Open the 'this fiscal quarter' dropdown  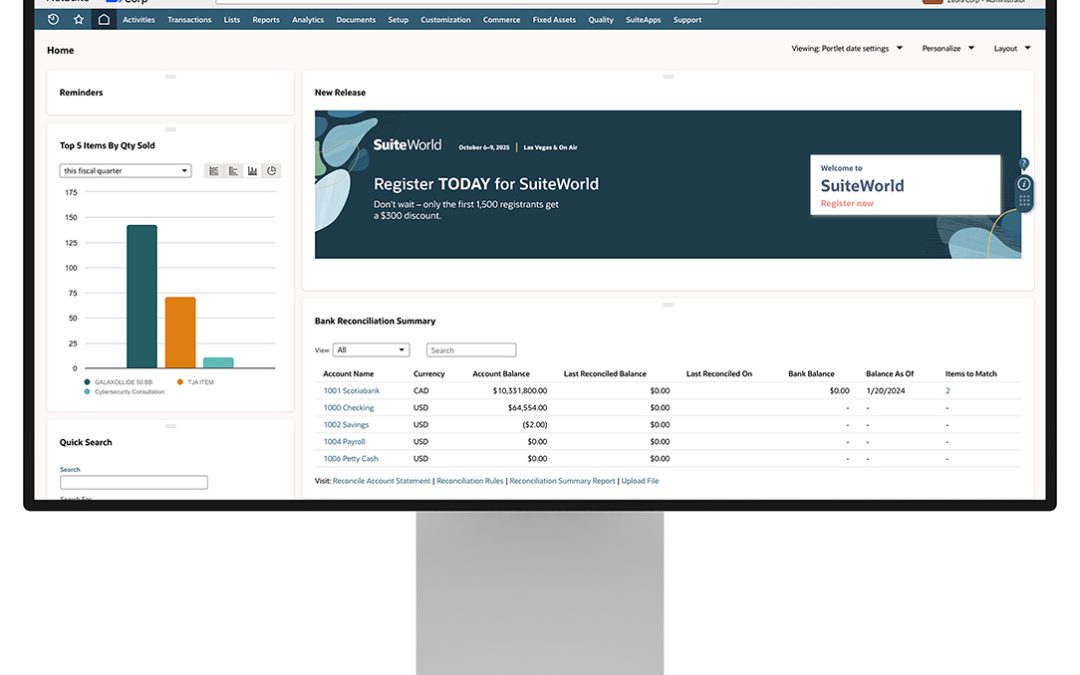pyautogui.click(x=125, y=171)
